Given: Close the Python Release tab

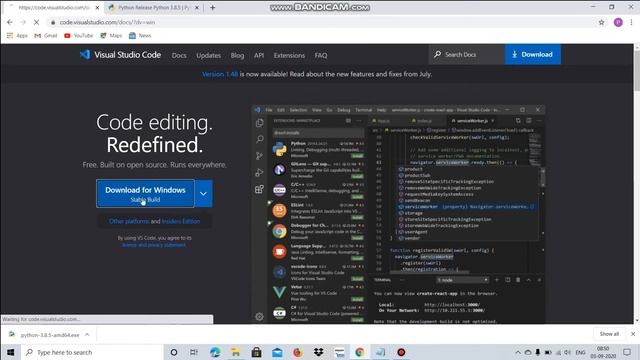Looking at the screenshot, I should (x=197, y=8).
